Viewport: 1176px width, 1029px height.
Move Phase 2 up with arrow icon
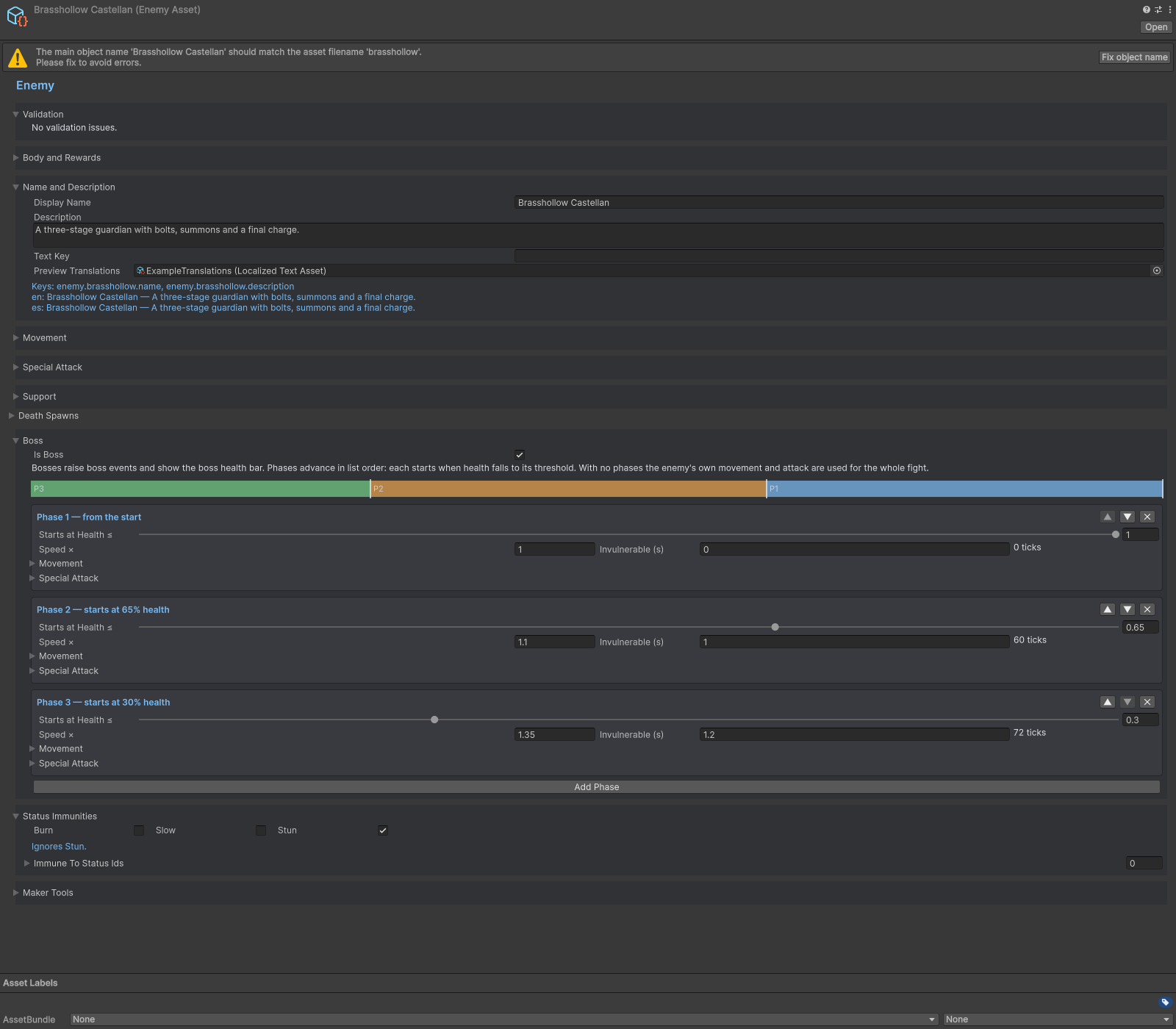pyautogui.click(x=1108, y=609)
